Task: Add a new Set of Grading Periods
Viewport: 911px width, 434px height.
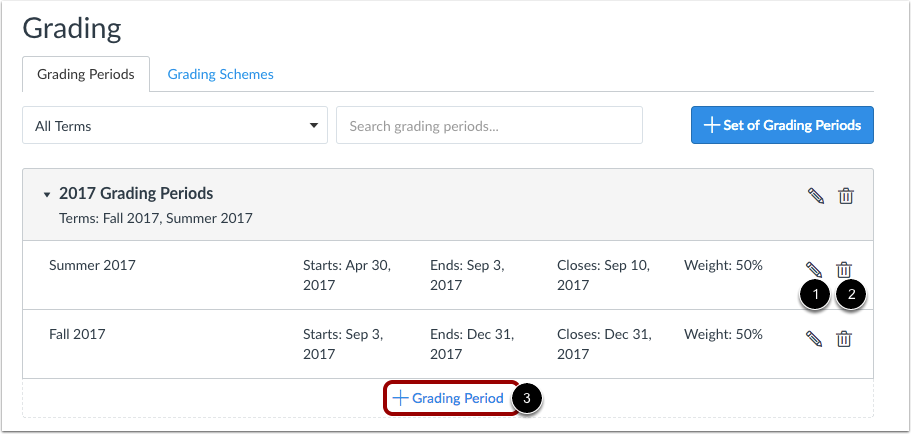Action: point(782,125)
